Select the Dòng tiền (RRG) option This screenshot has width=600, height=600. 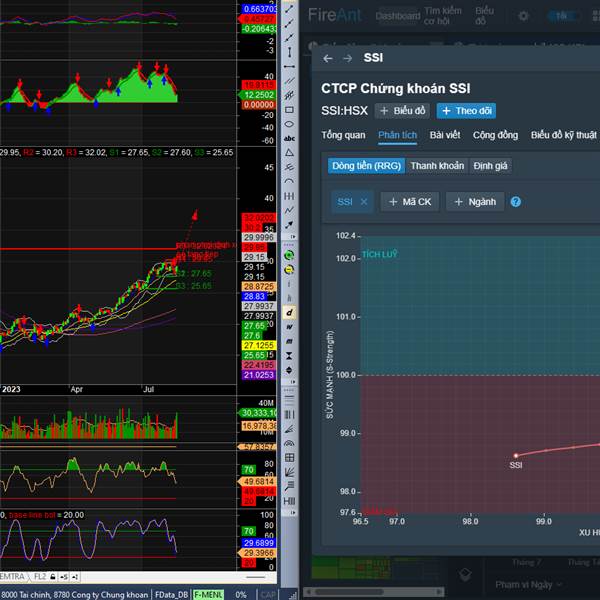(366, 166)
